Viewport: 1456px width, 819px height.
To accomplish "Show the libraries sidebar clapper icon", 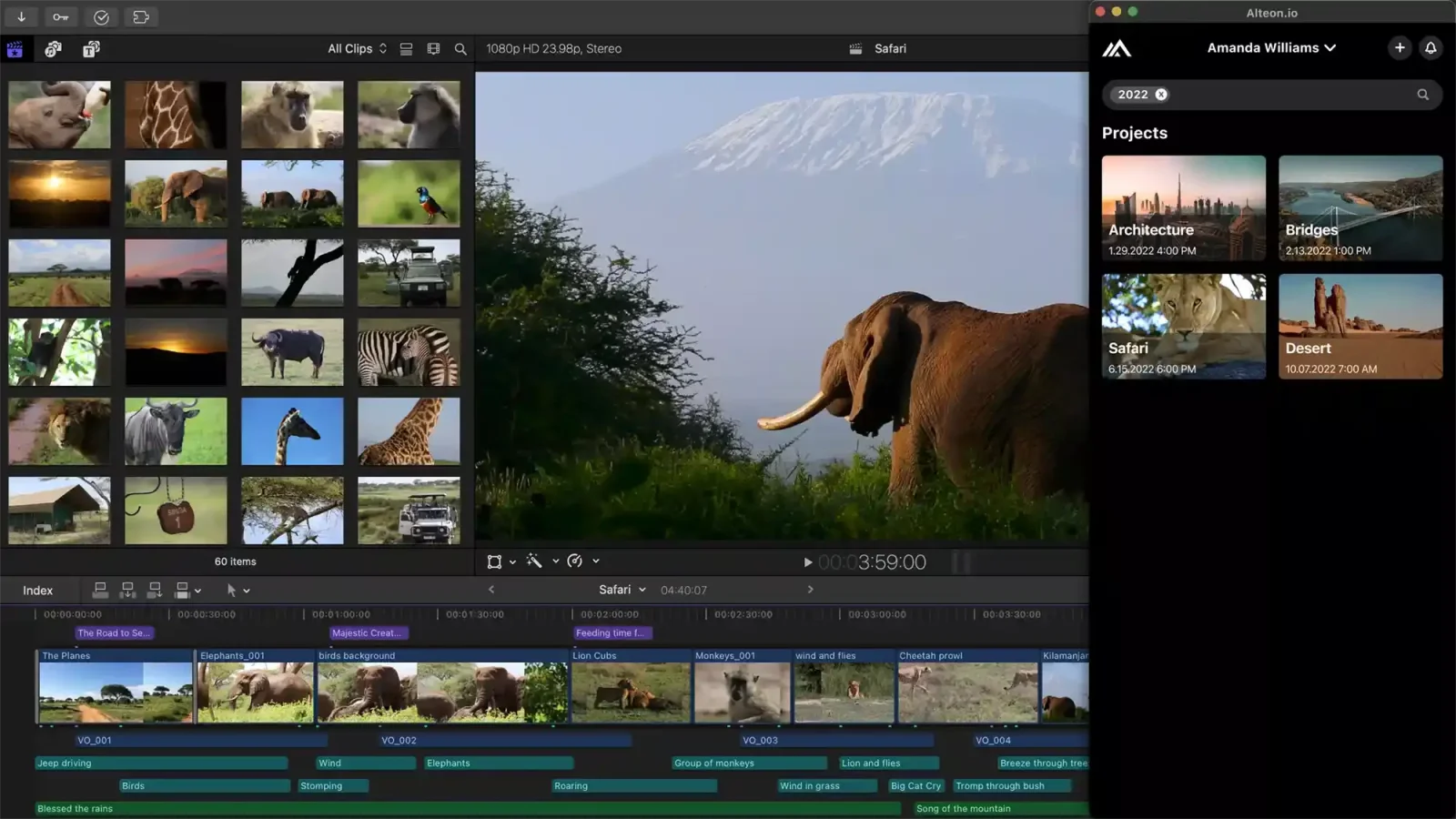I will click(15, 49).
